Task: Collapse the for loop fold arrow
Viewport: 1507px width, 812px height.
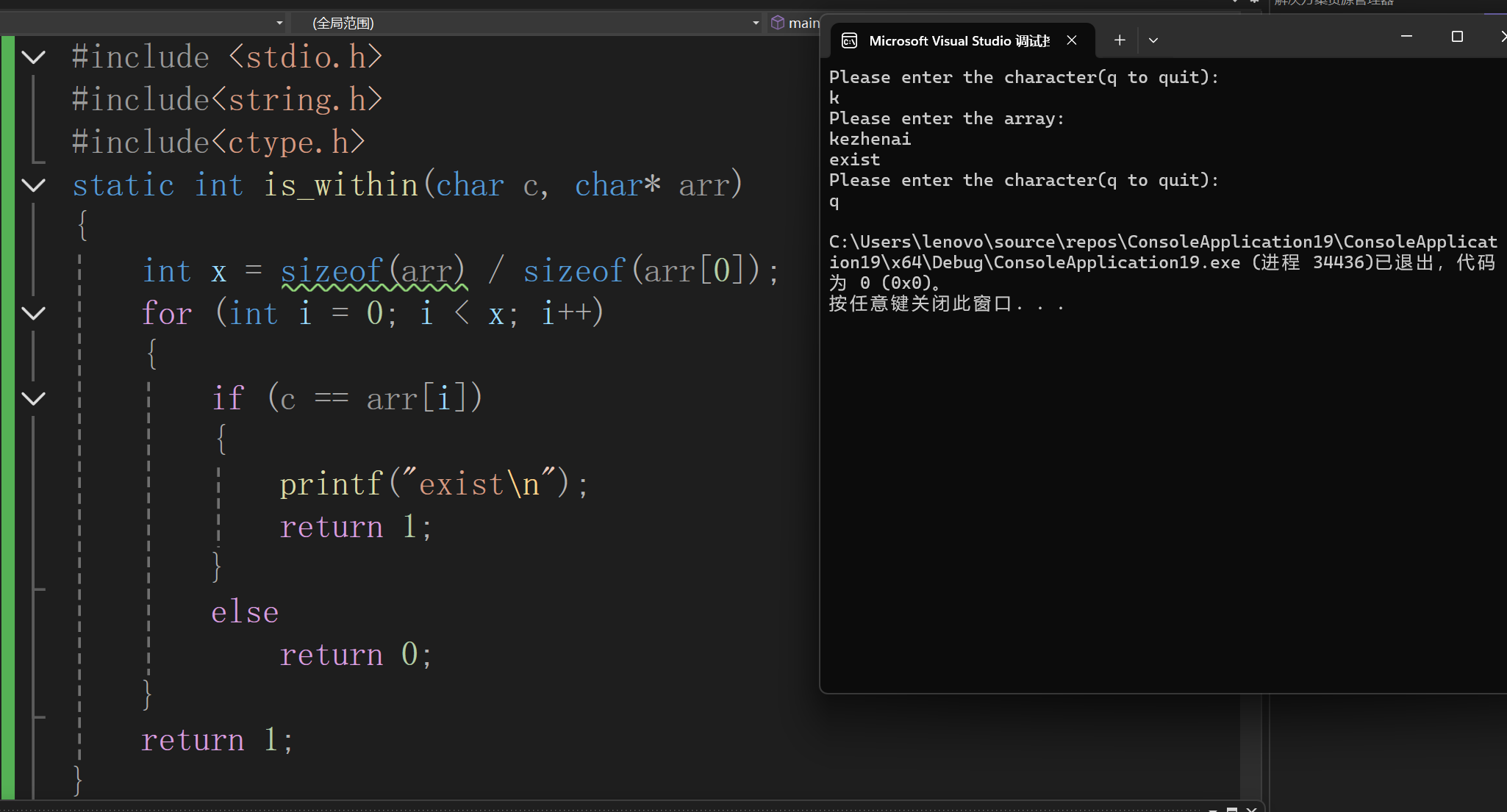Action: (x=34, y=314)
